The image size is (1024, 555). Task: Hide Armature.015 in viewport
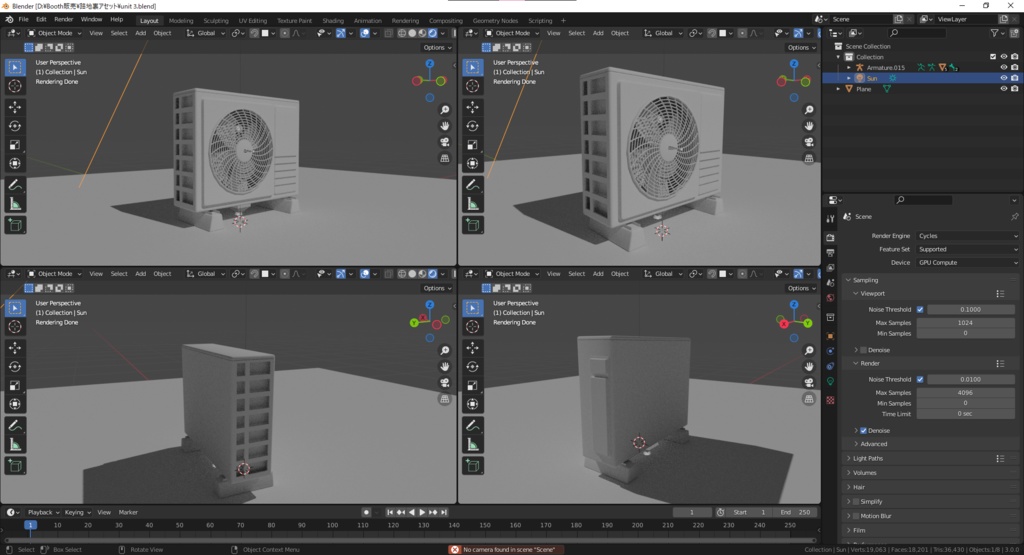tap(1004, 67)
